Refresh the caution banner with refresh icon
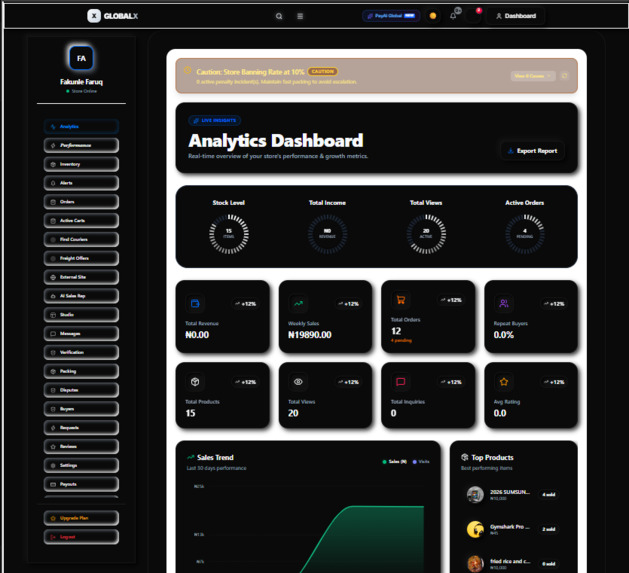The height and width of the screenshot is (573, 629). (564, 76)
